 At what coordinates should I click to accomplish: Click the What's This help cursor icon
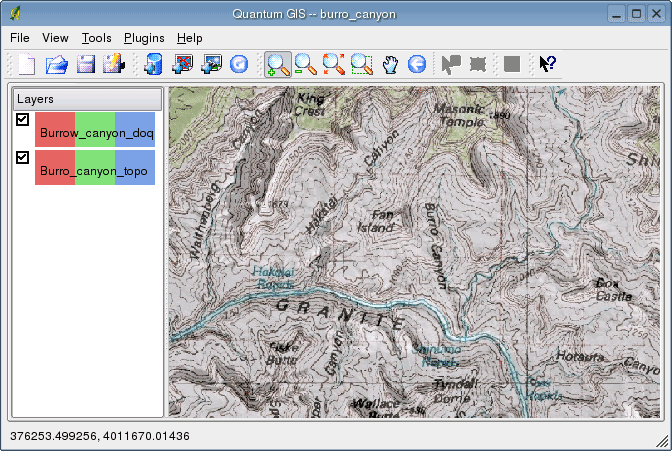click(547, 65)
